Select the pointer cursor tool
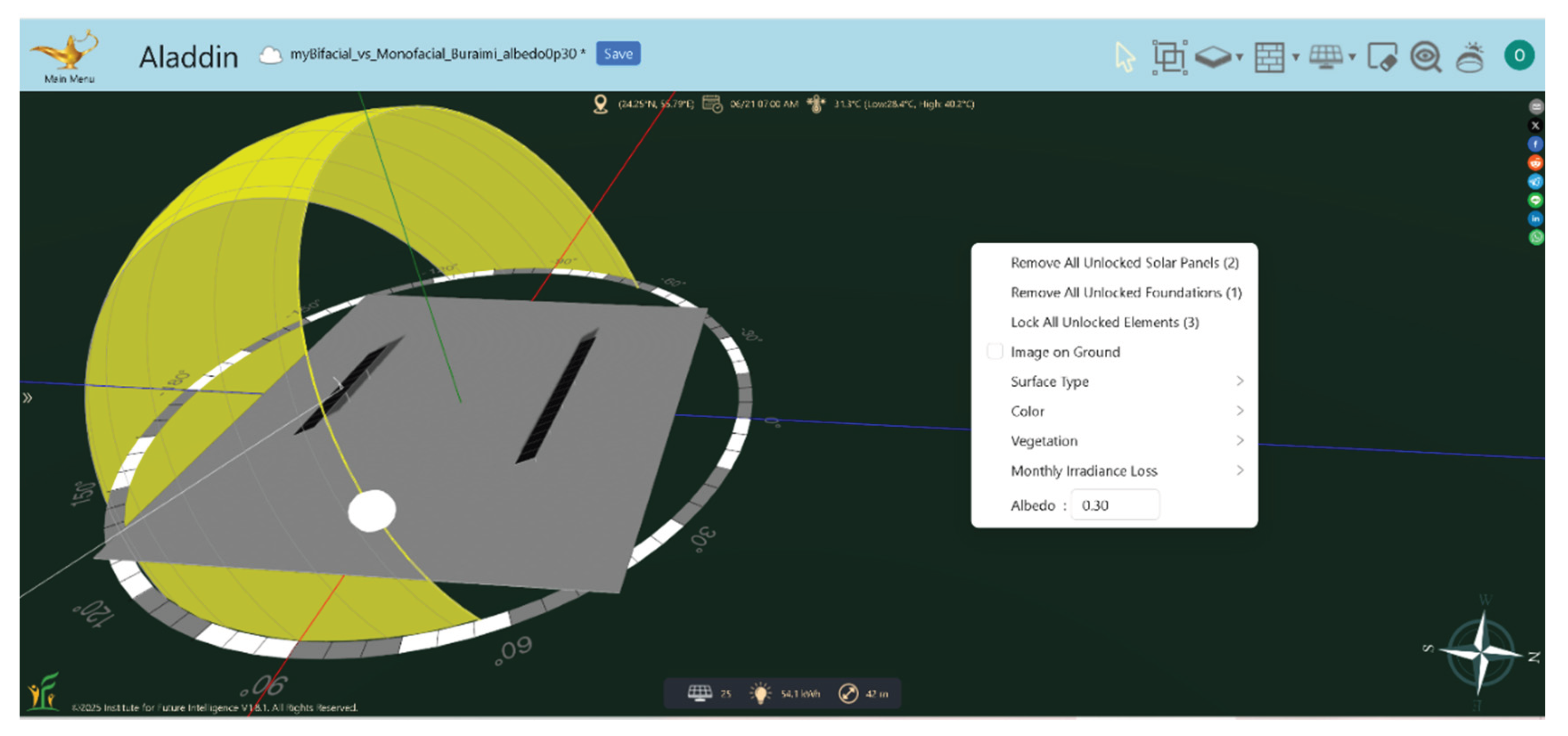Viewport: 1568px width, 736px height. (x=1124, y=57)
